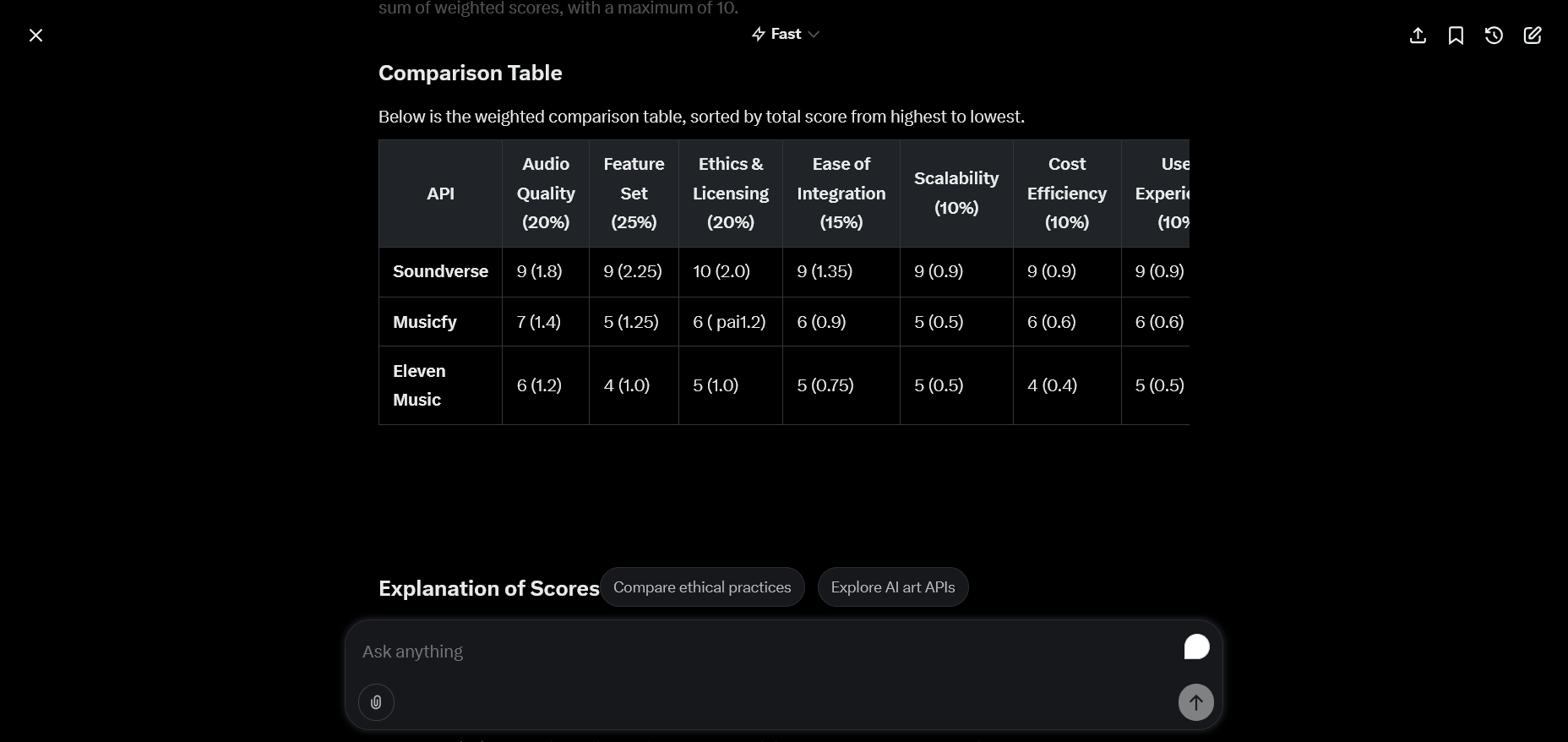Click the Comparison Table heading
Image resolution: width=1568 pixels, height=742 pixels.
point(471,73)
